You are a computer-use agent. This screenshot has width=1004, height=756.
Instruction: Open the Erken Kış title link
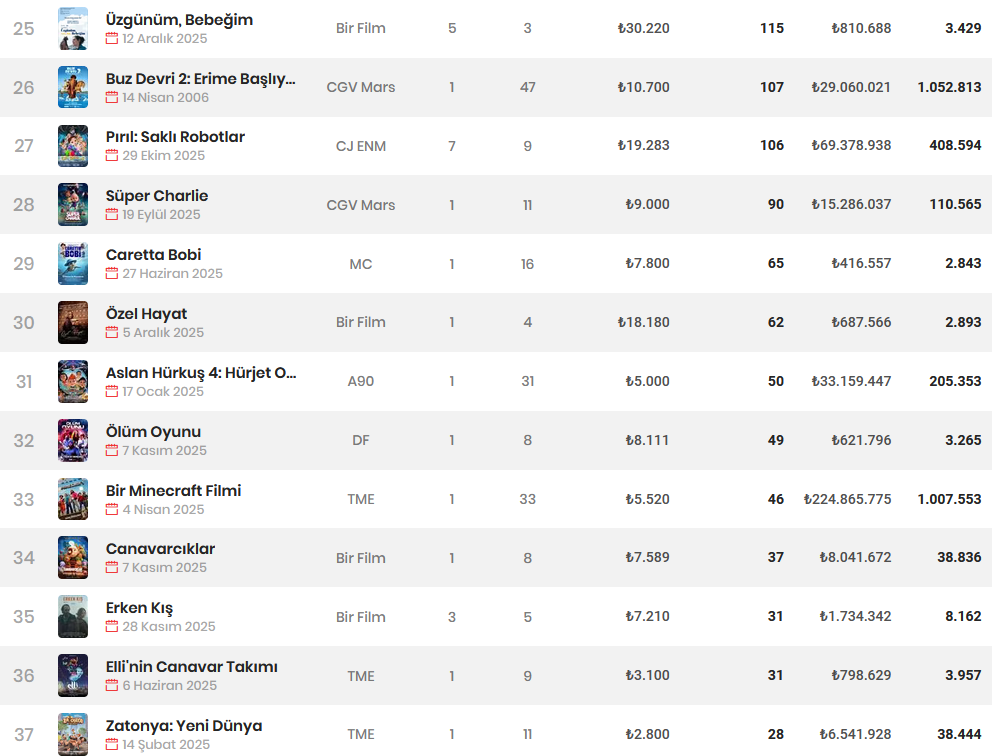[x=140, y=607]
